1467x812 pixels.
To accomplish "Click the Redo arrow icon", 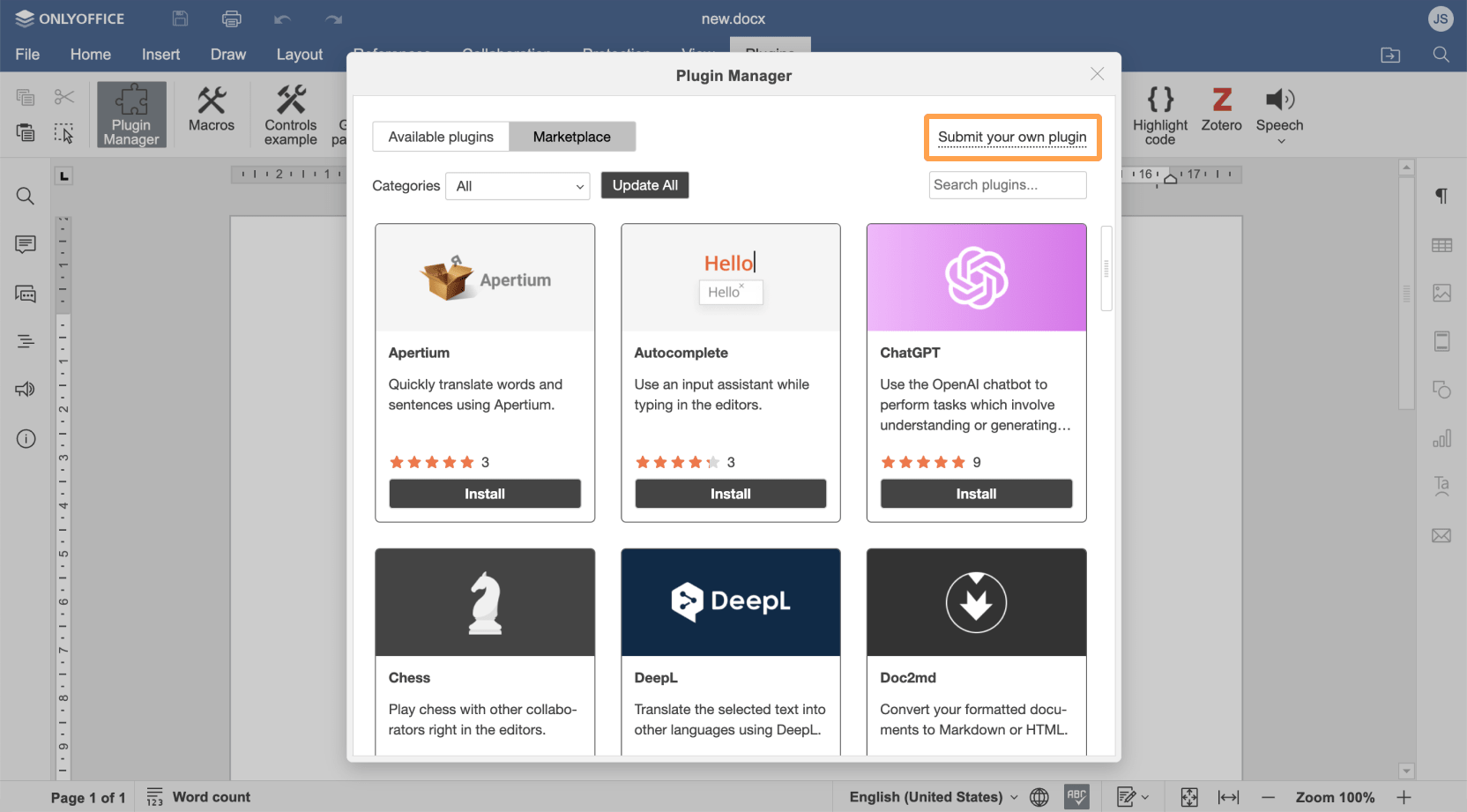I will (333, 19).
